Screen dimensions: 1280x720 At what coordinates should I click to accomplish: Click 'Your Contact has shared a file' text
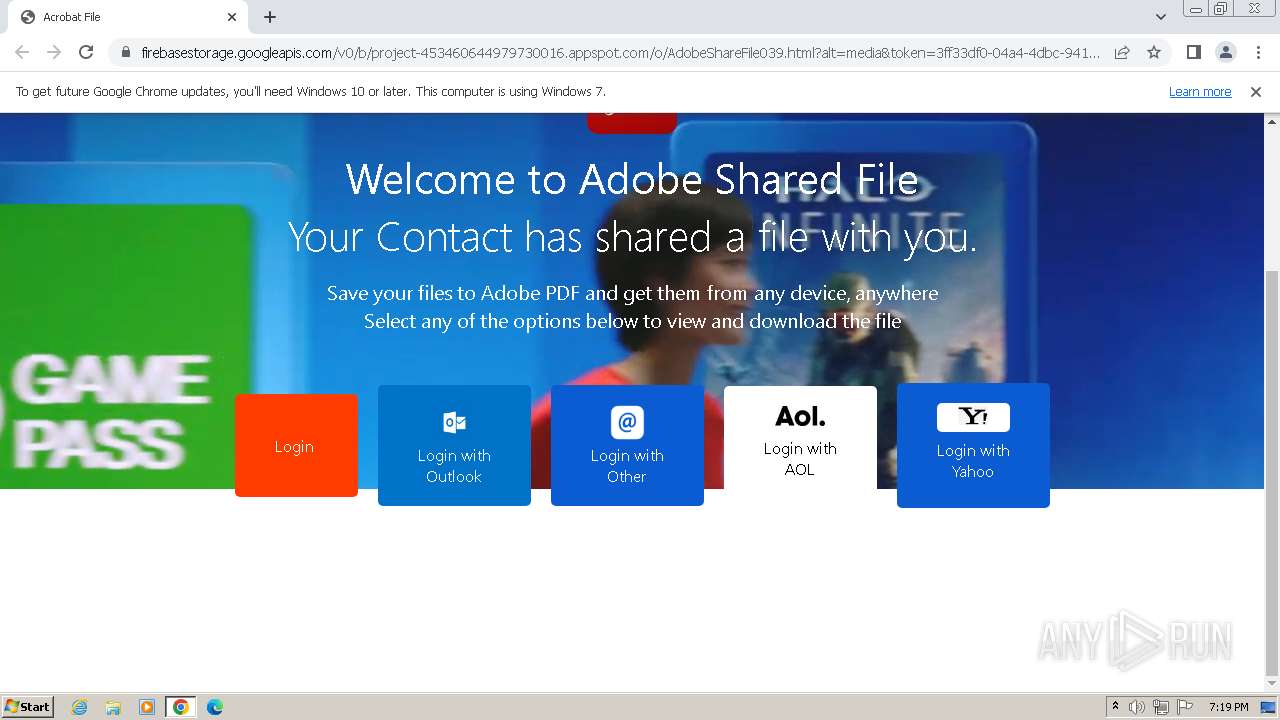click(x=632, y=238)
